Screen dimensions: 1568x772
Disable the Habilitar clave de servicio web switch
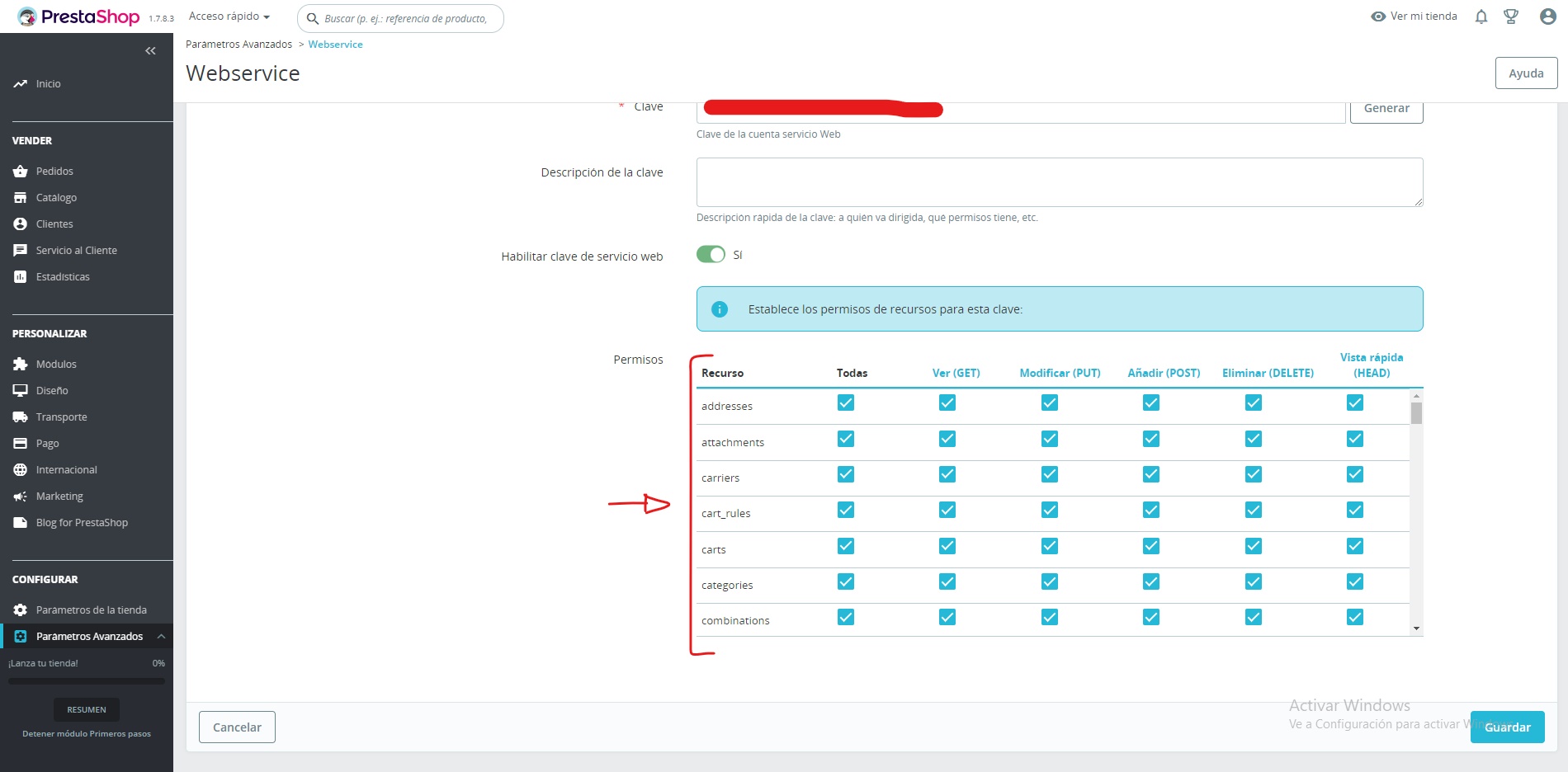(711, 255)
